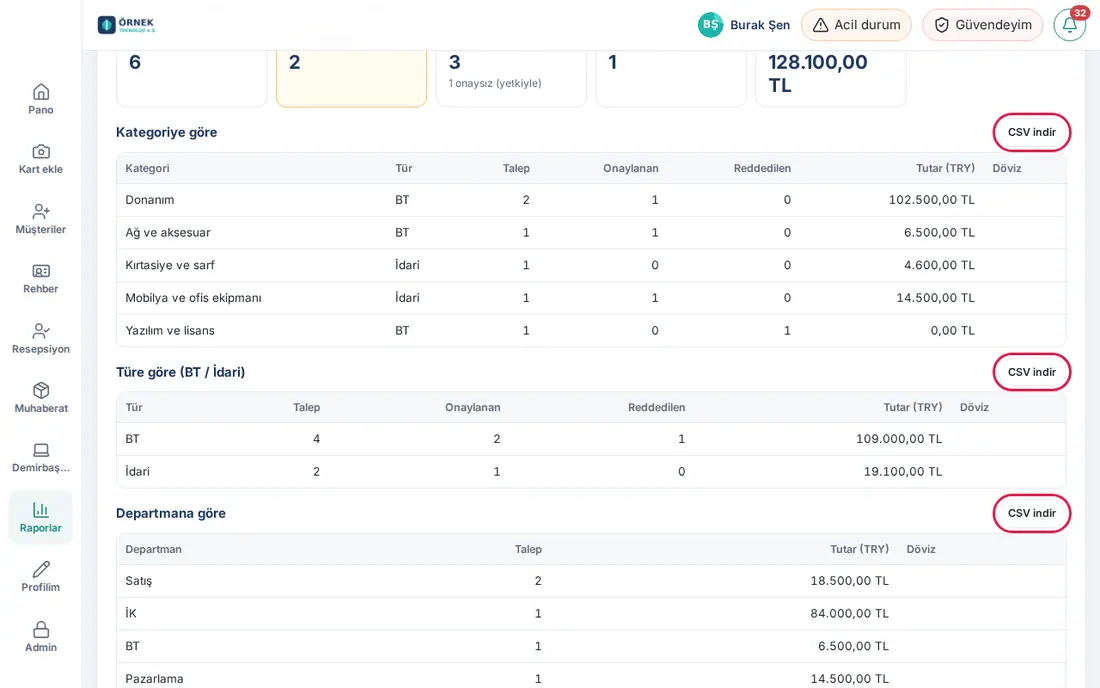The height and width of the screenshot is (688, 1100).
Task: Open the Resepsiyon person-check icon
Action: 41,330
